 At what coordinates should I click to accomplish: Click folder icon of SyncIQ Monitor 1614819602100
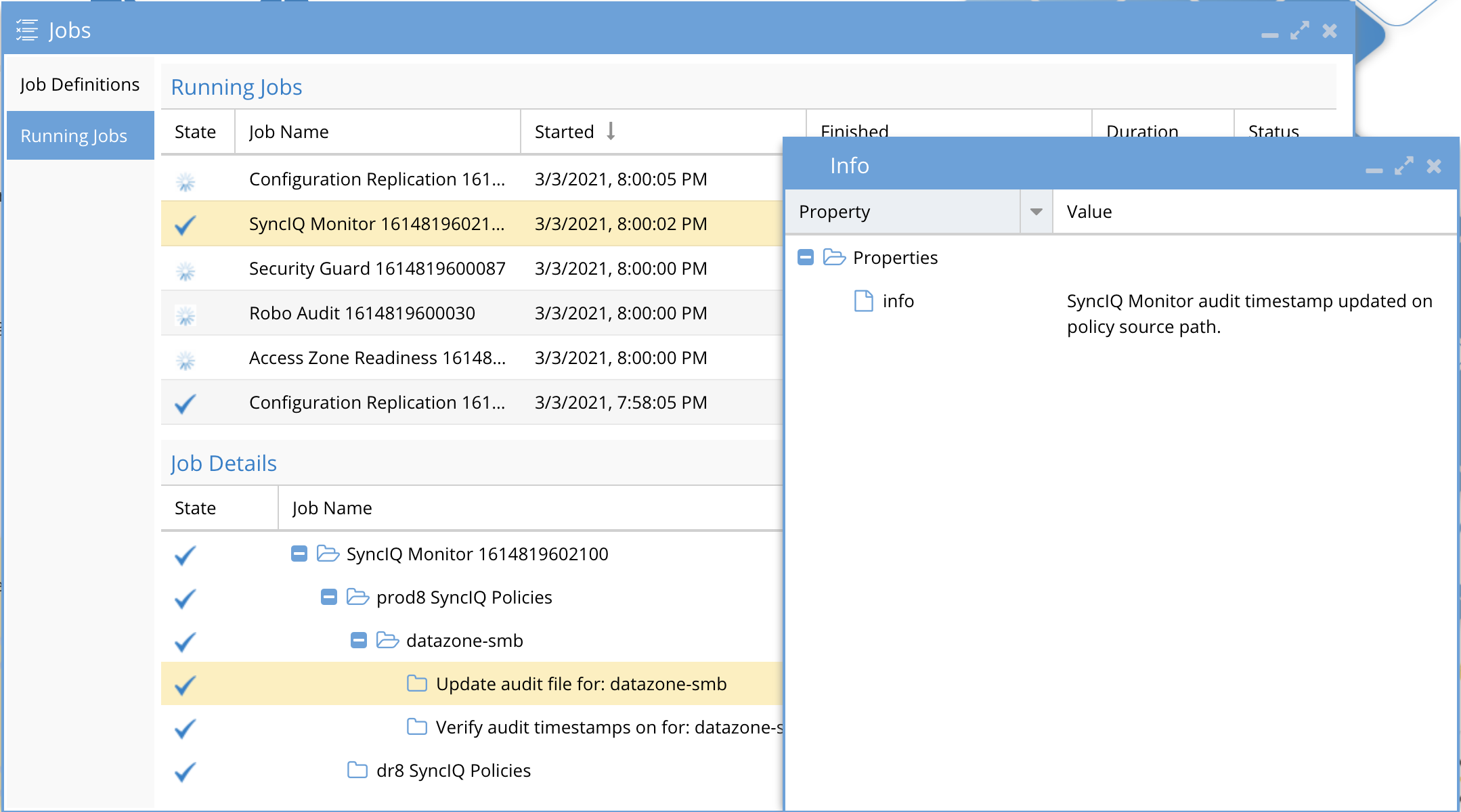(x=328, y=554)
